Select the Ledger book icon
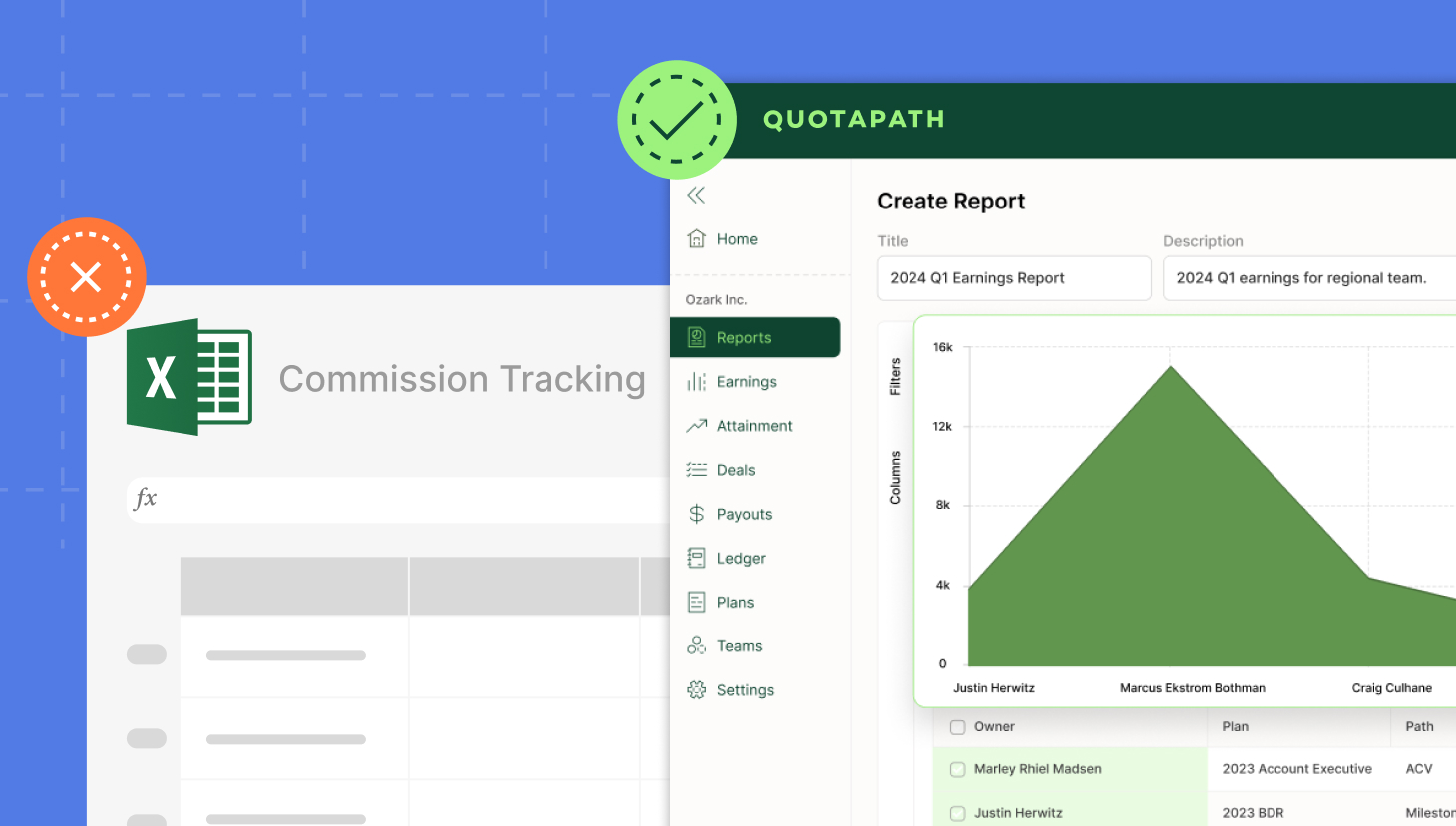This screenshot has height=826, width=1456. (695, 557)
